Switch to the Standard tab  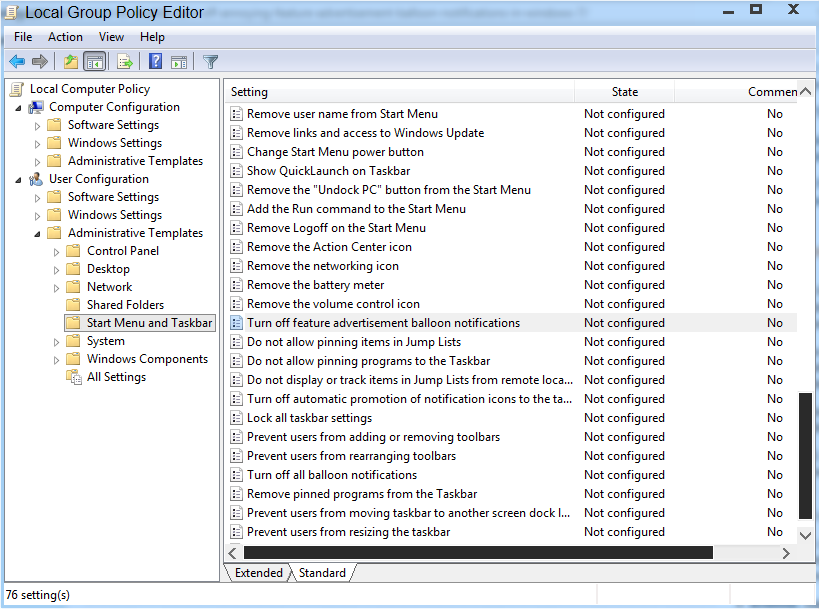322,573
